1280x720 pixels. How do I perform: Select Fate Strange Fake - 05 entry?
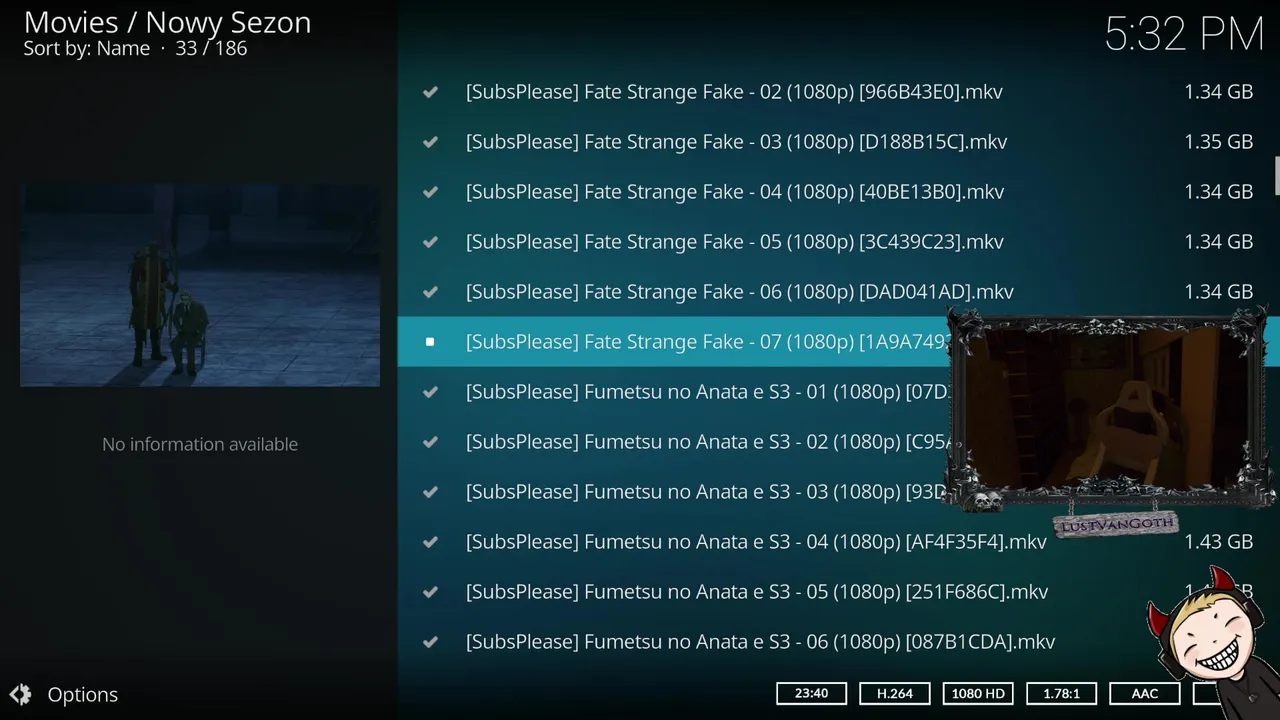734,242
